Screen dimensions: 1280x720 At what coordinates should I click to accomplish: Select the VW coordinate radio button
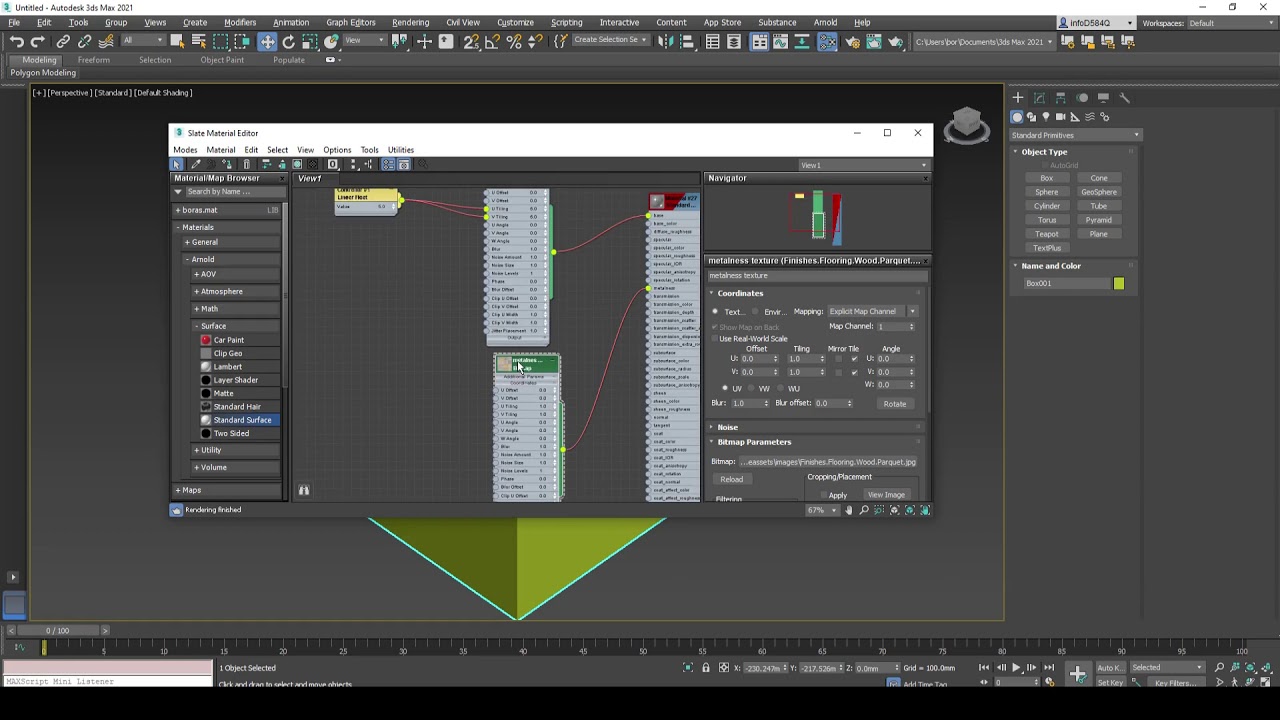[x=753, y=388]
